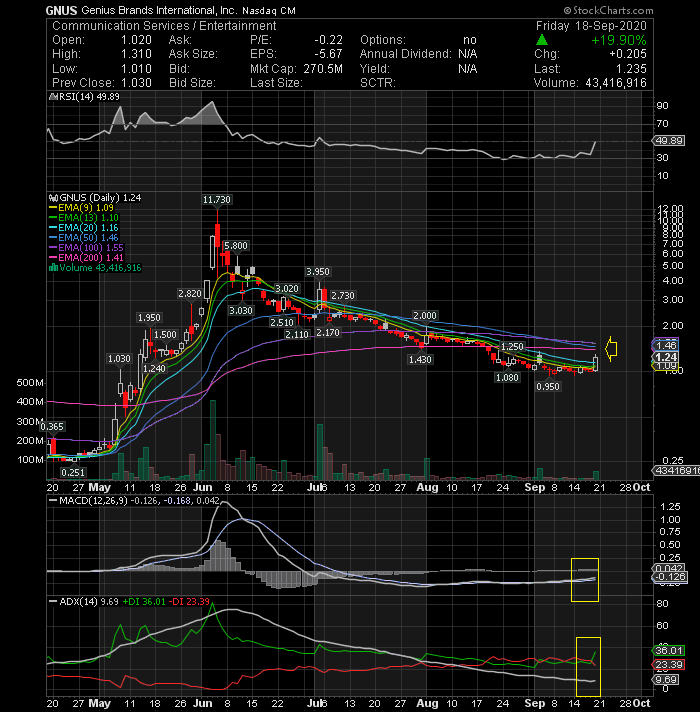700x712 pixels.
Task: Click the 2.170 price label
Action: [x=328, y=333]
